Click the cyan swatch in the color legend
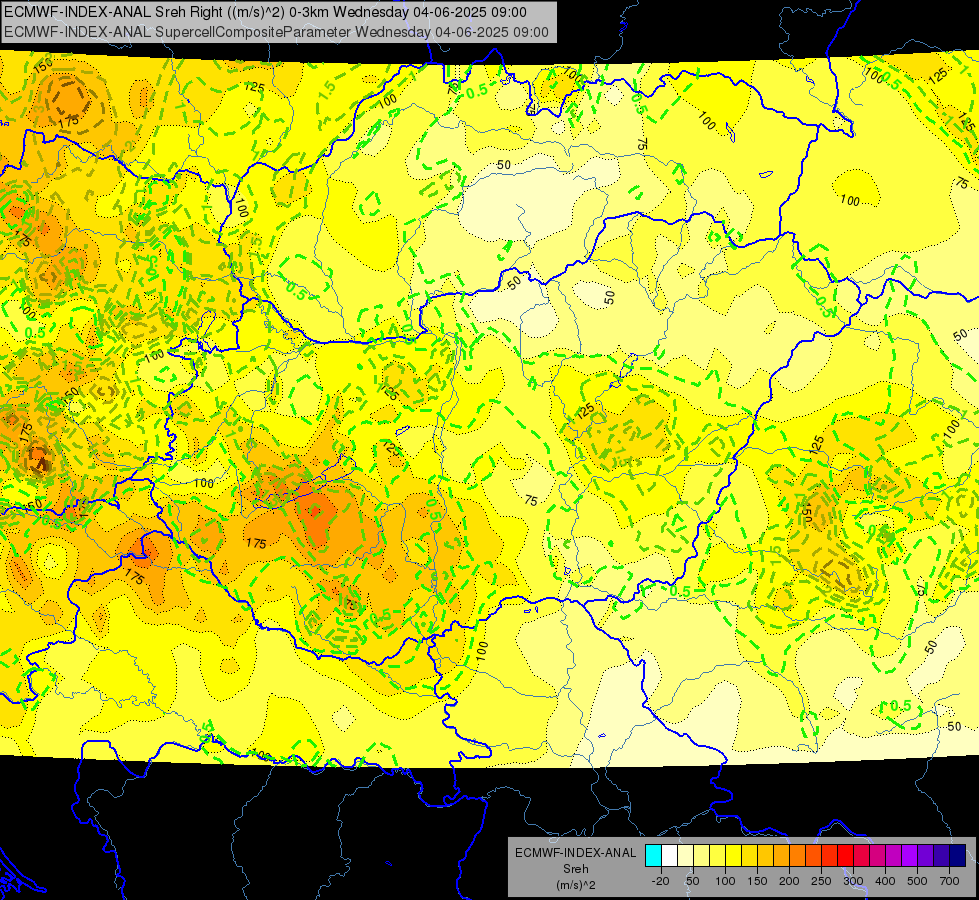This screenshot has height=900, width=979. point(653,855)
